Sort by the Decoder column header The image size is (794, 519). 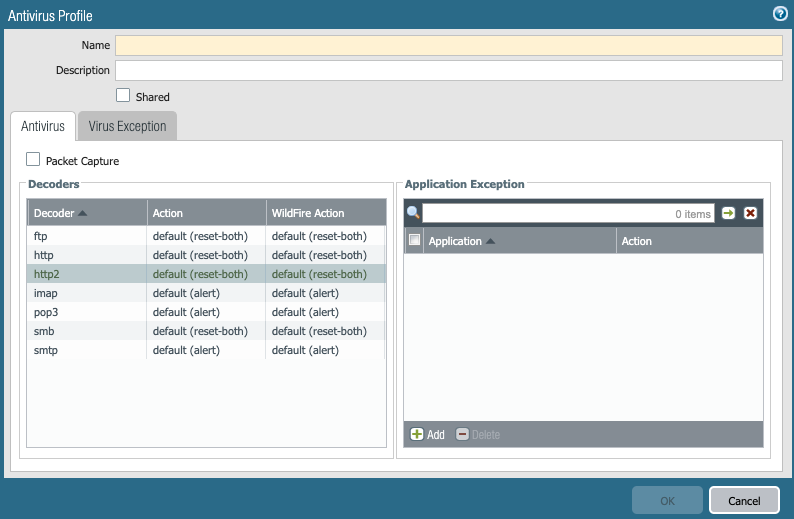click(x=60, y=213)
